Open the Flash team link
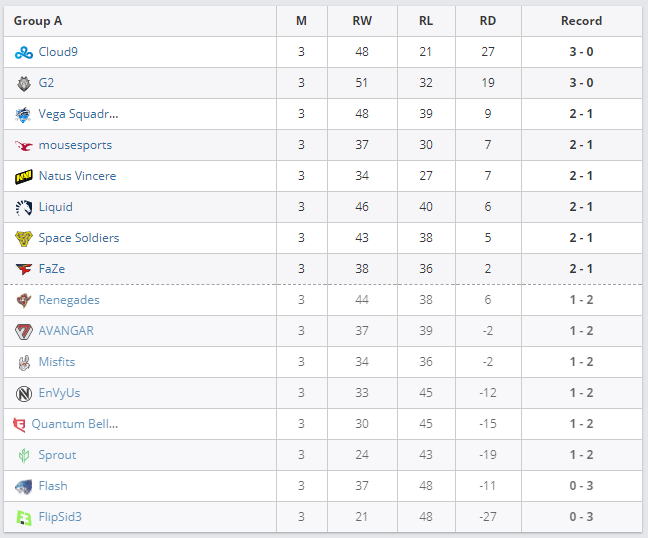The height and width of the screenshot is (538, 648). point(53,486)
